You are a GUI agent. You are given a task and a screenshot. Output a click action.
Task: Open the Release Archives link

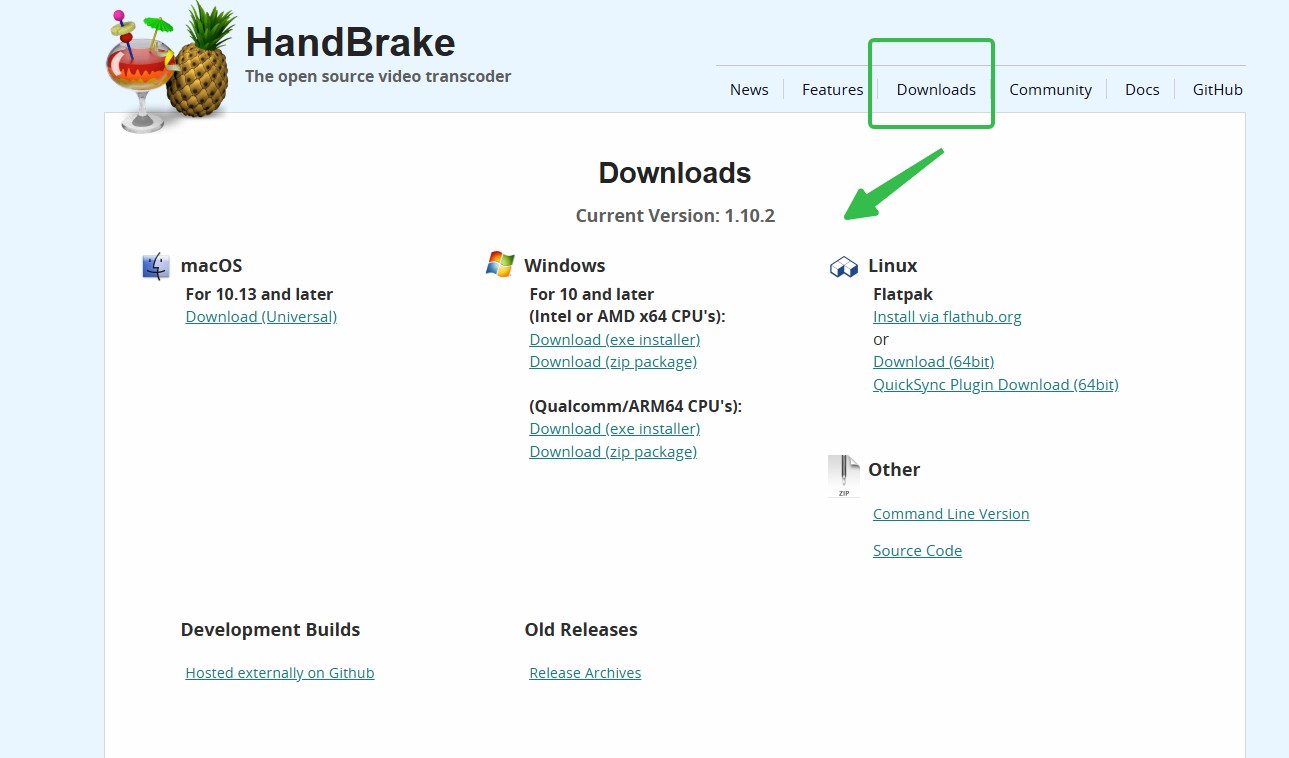click(585, 673)
